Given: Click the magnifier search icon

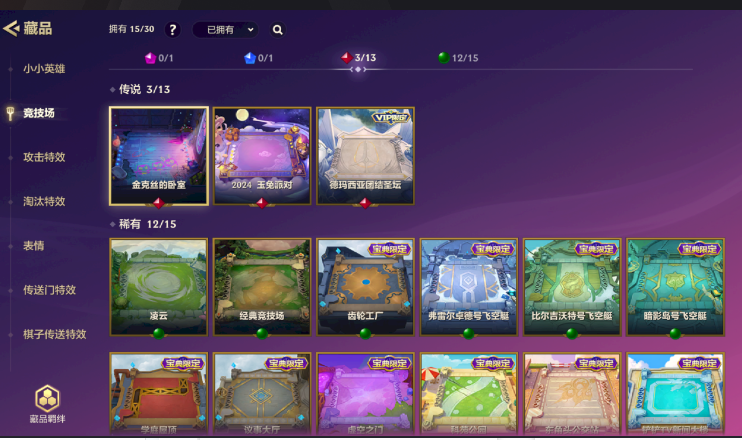Looking at the screenshot, I should [278, 30].
